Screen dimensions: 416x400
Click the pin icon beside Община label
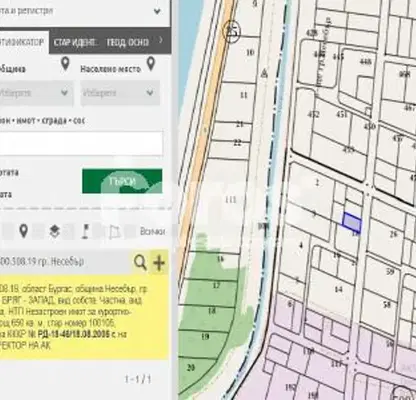click(x=65, y=64)
